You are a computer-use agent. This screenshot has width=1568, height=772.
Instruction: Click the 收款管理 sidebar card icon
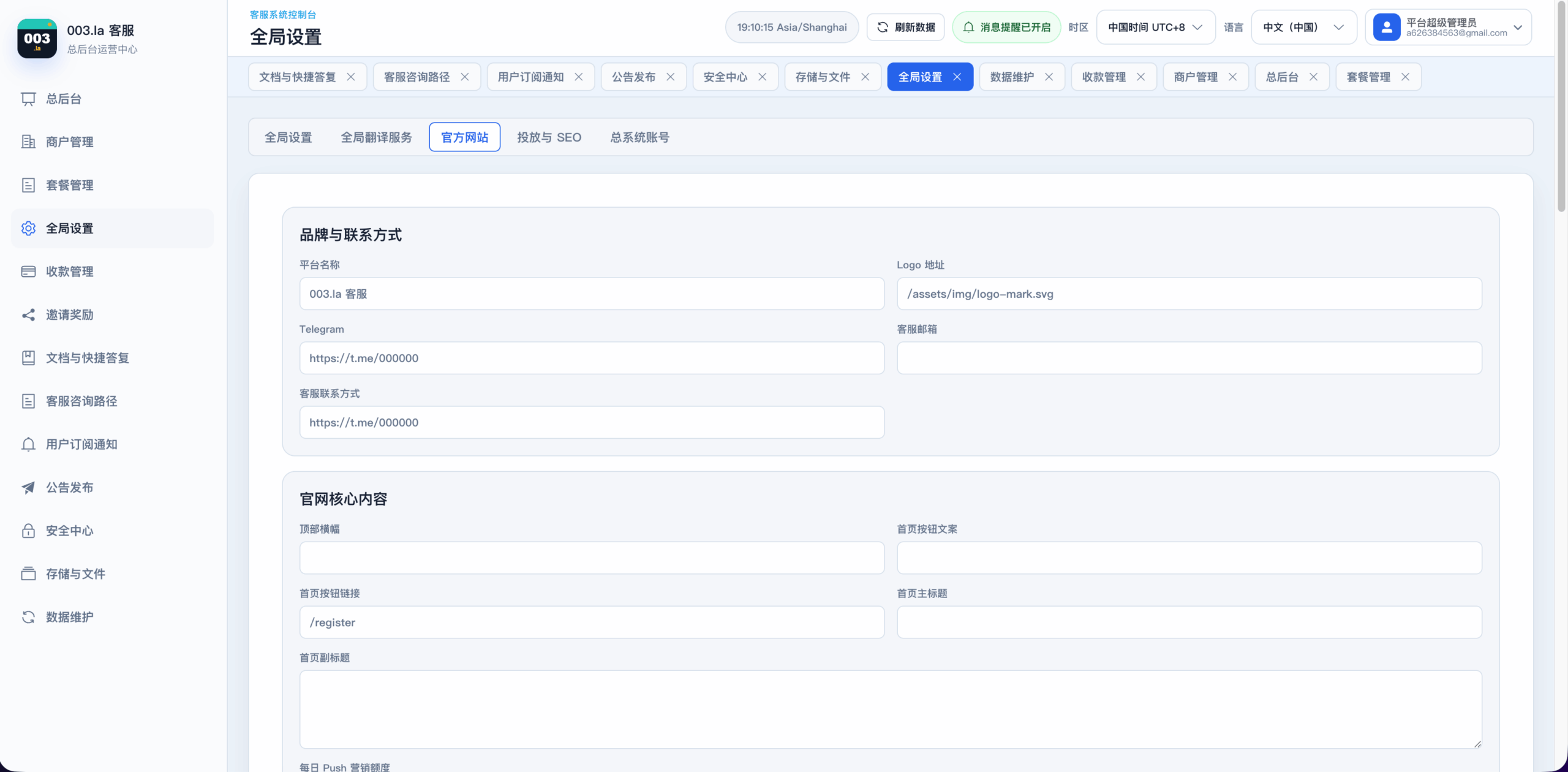coord(28,271)
